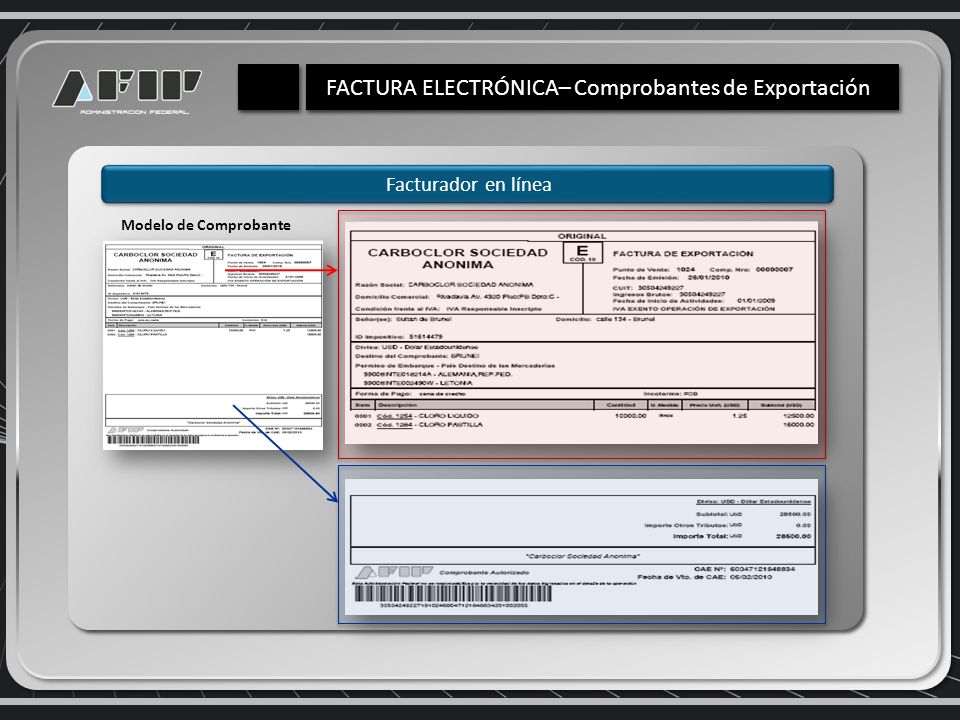Screen dimensions: 960x720
Task: Click the 'ALEMANIA,REP.FED.' shipping permit line
Action: (437, 374)
